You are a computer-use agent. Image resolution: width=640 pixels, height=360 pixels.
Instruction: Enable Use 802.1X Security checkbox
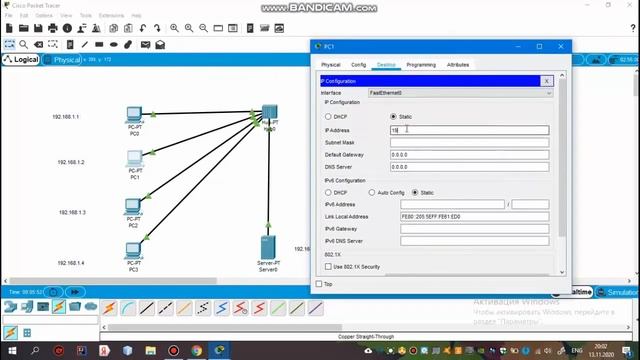pyautogui.click(x=328, y=267)
